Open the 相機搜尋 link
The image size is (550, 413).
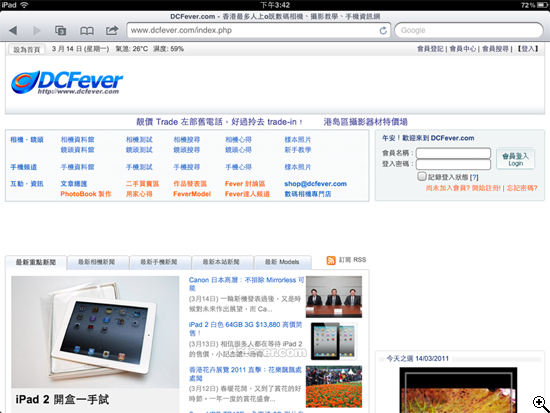[x=187, y=140]
